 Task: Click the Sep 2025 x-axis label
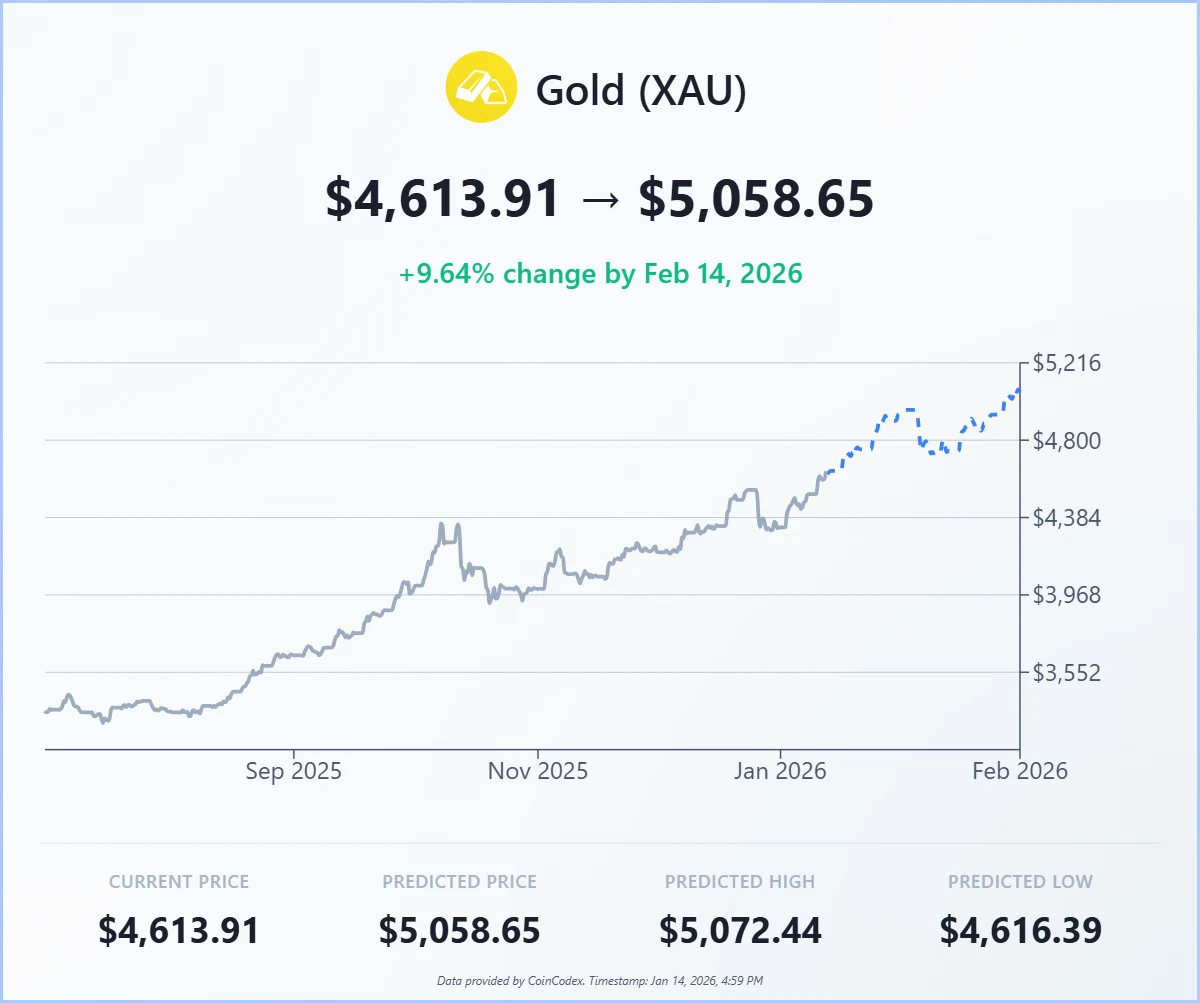pyautogui.click(x=293, y=772)
